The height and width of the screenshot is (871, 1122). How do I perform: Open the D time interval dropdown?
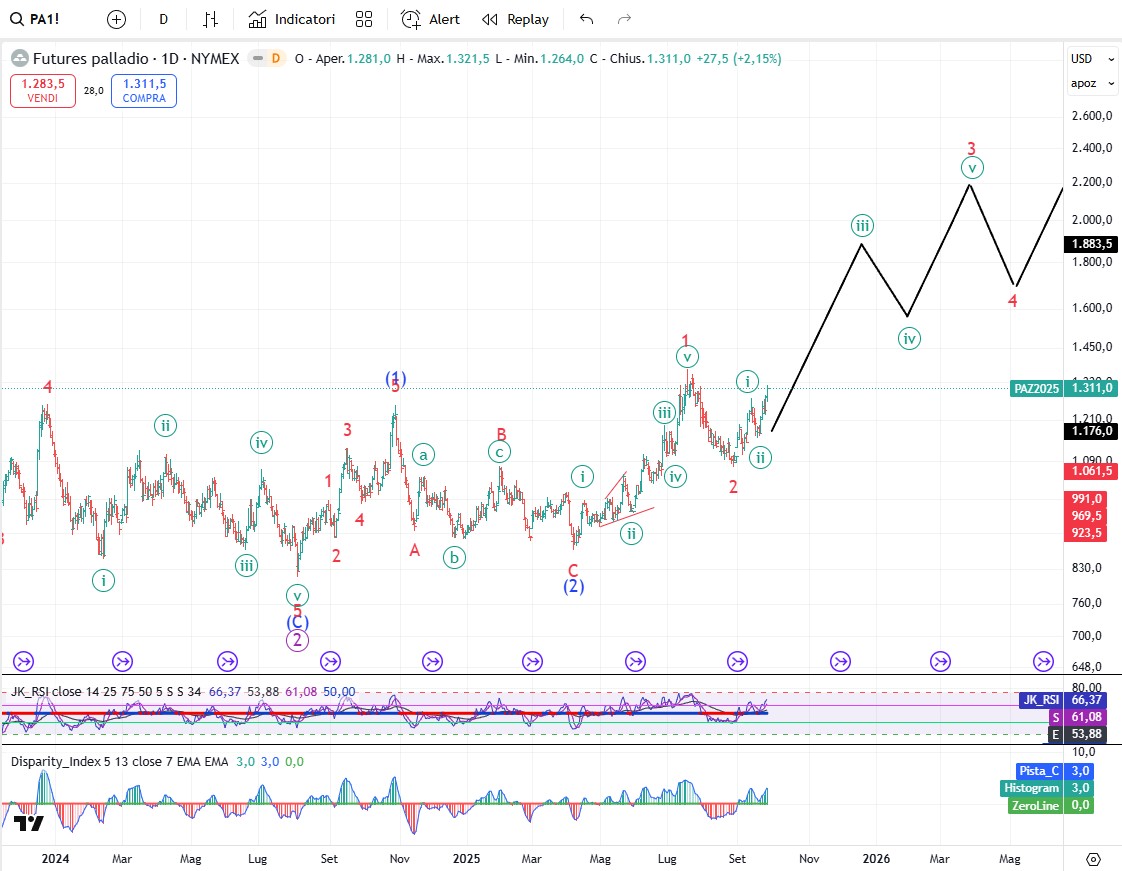(x=163, y=19)
